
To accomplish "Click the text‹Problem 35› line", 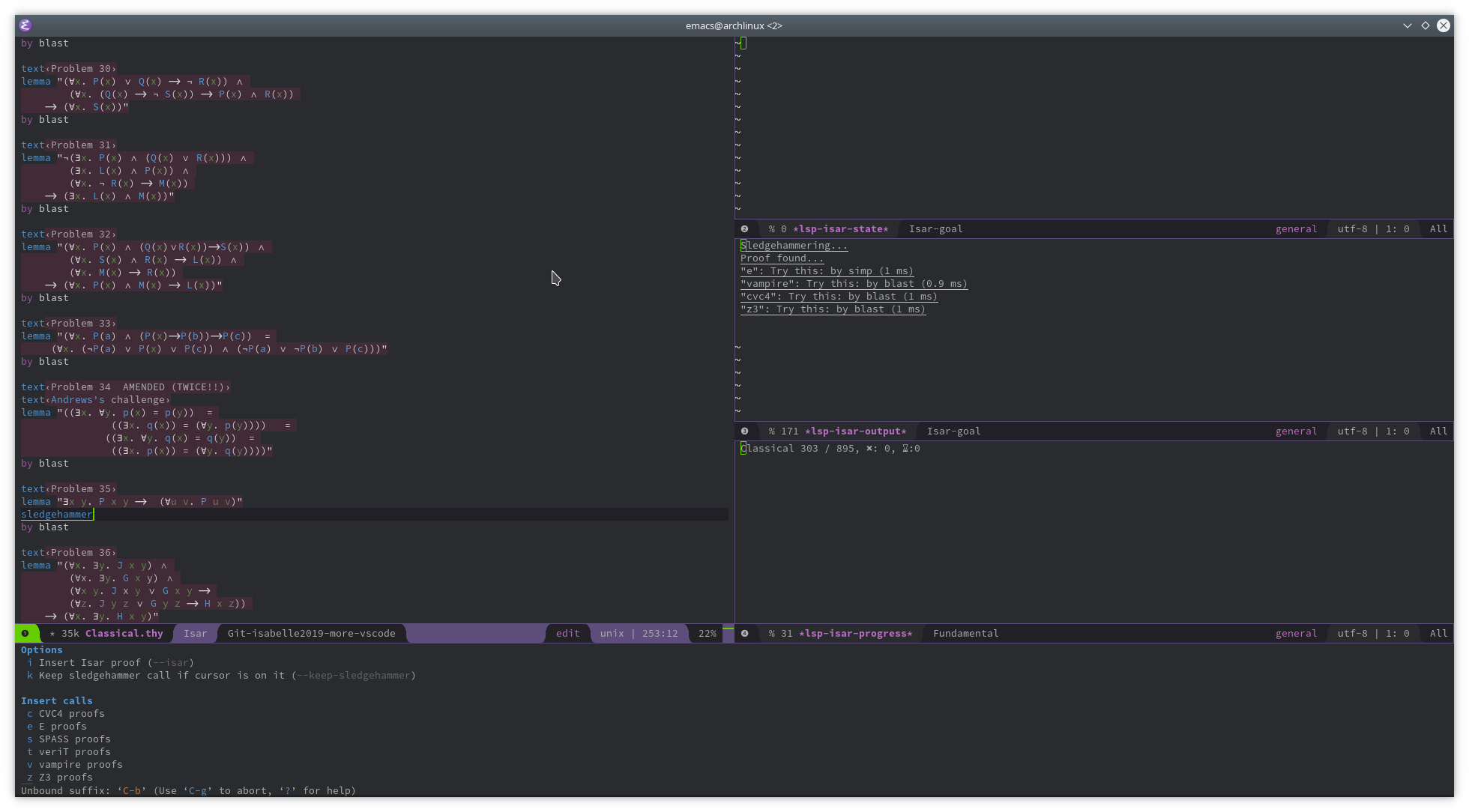I will [x=69, y=489].
